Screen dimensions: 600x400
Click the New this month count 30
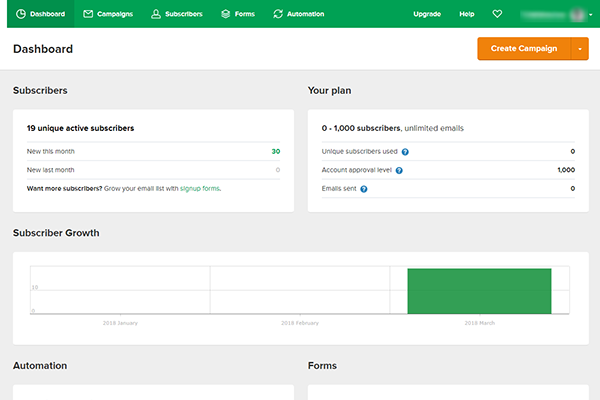(x=275, y=152)
